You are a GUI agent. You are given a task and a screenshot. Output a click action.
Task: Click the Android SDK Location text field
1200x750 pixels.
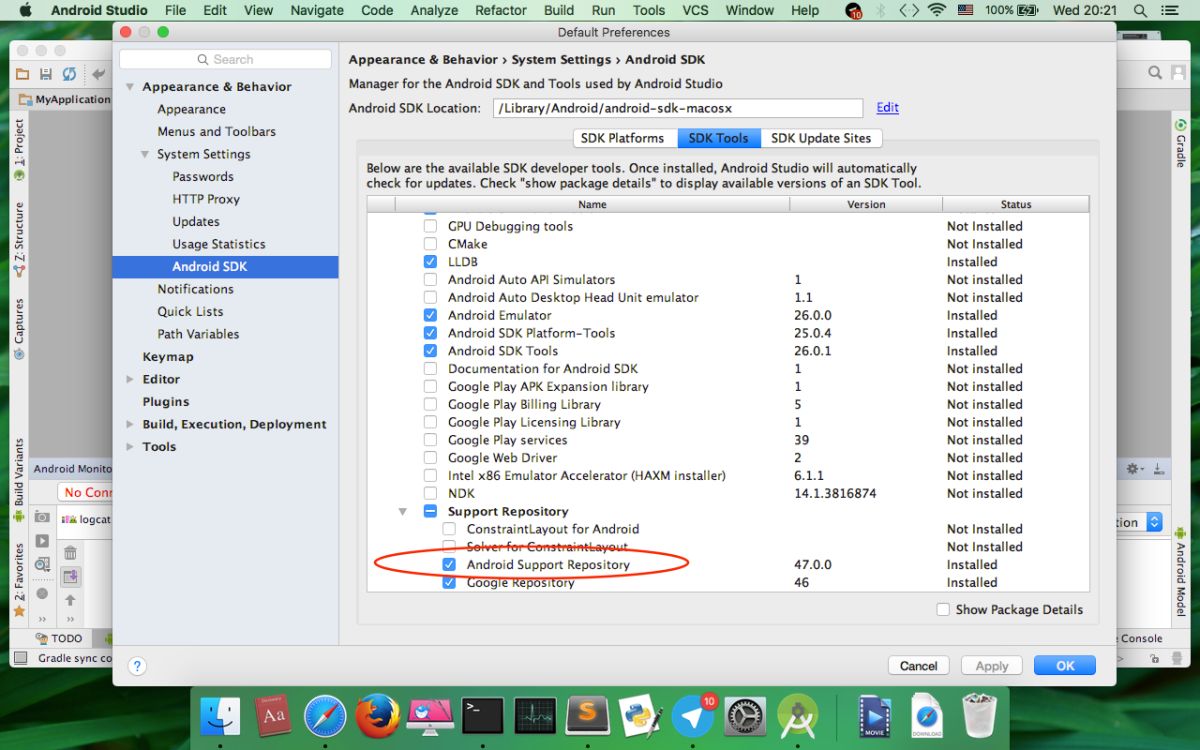point(677,108)
